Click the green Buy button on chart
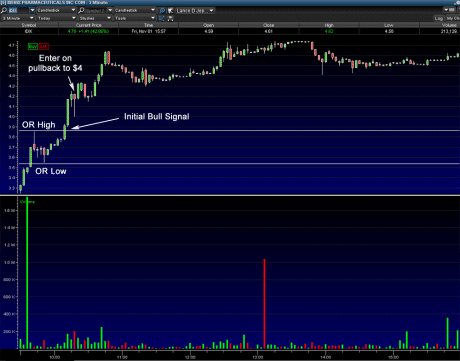Screen dimensions: 460x361 click(x=33, y=46)
